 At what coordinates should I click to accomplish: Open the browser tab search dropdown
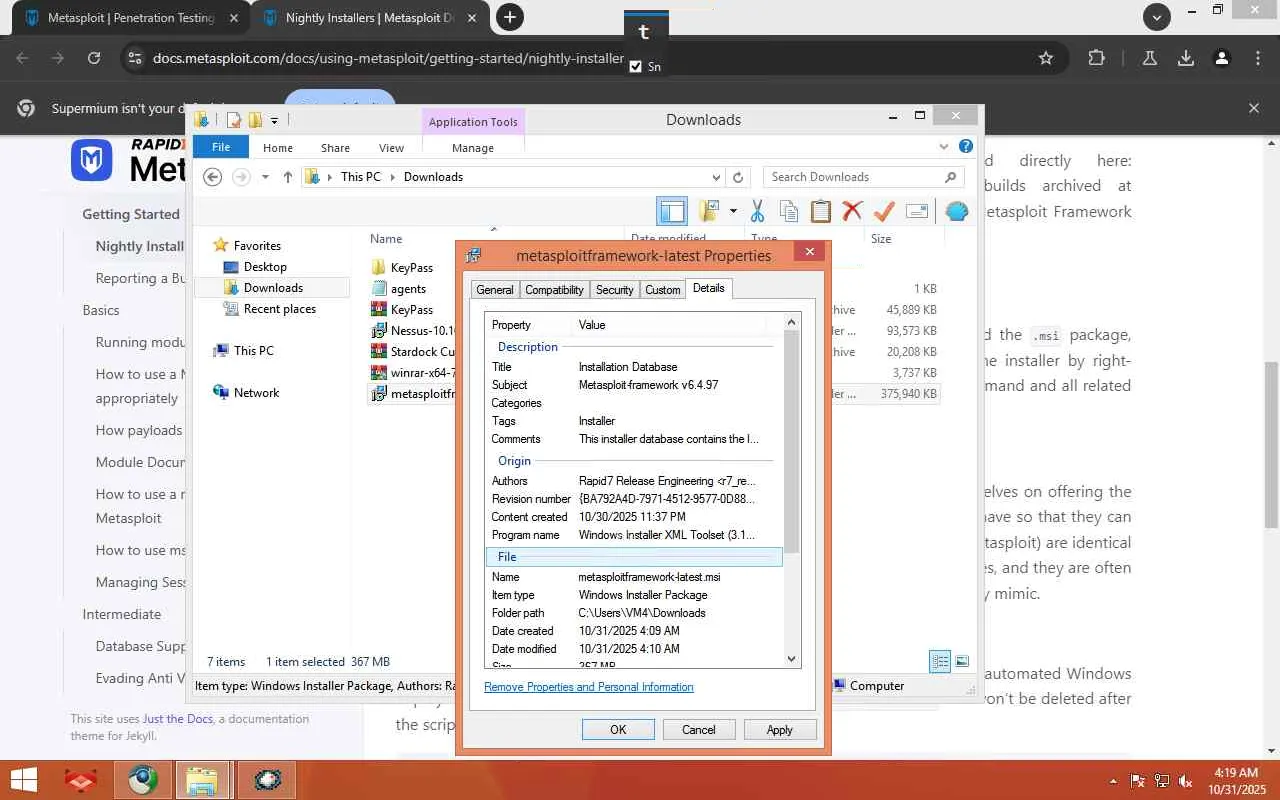click(1157, 17)
